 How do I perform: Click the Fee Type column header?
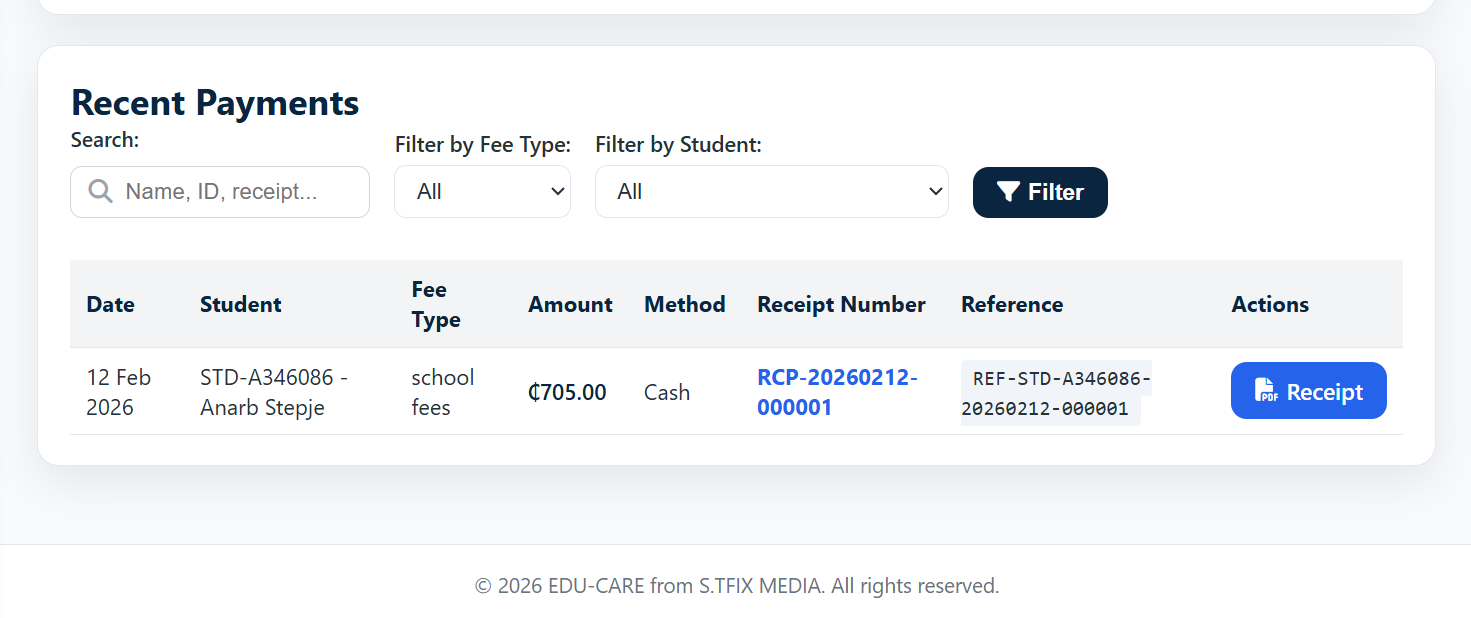pos(436,305)
